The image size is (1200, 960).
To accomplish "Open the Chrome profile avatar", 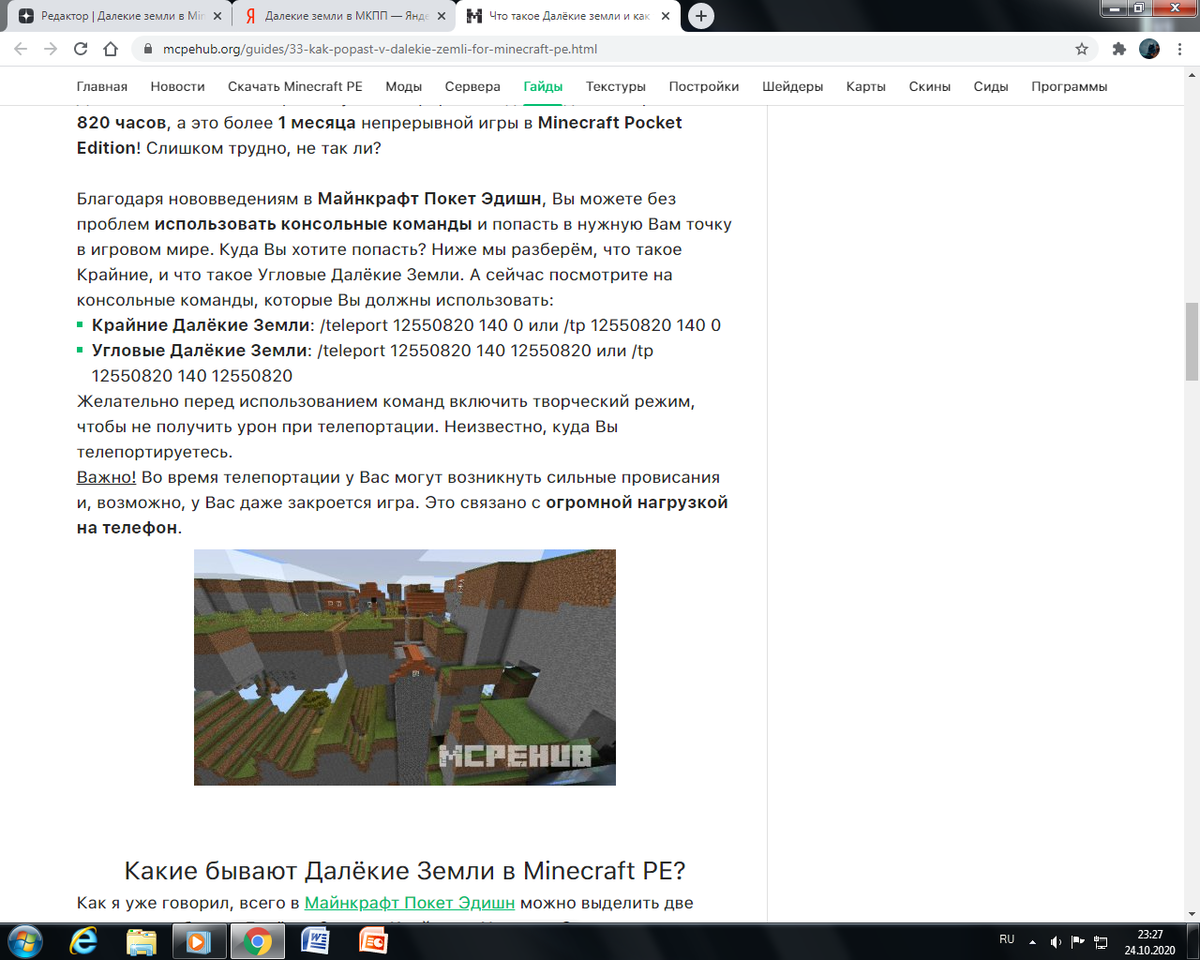I will click(x=1150, y=48).
